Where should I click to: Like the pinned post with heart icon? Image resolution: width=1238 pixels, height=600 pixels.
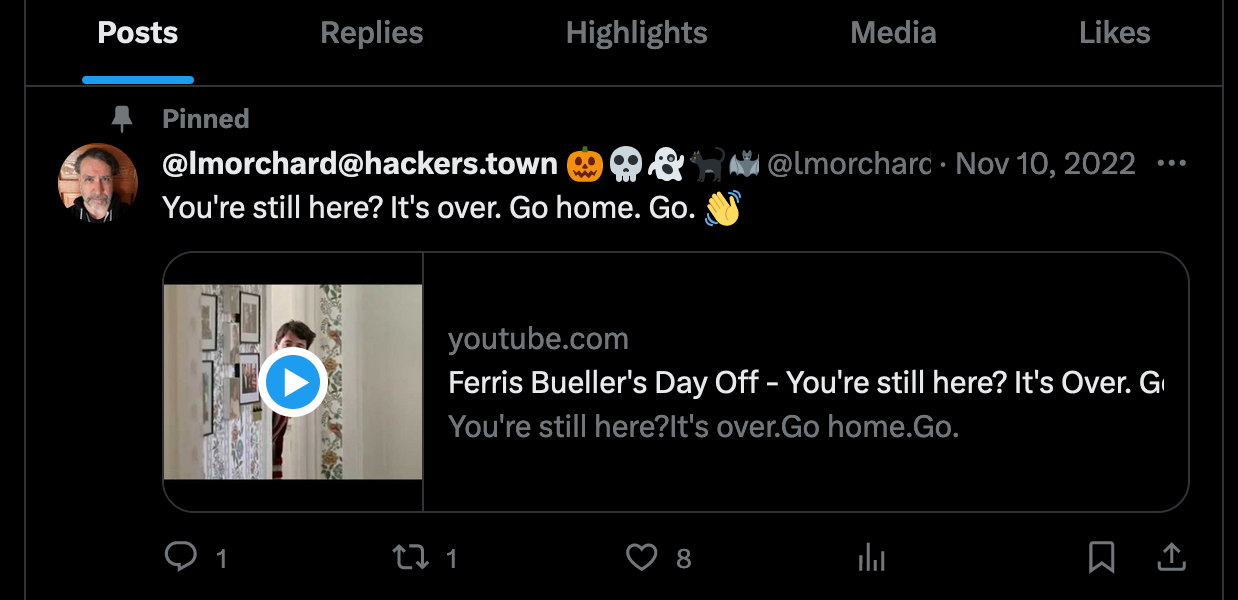(641, 557)
